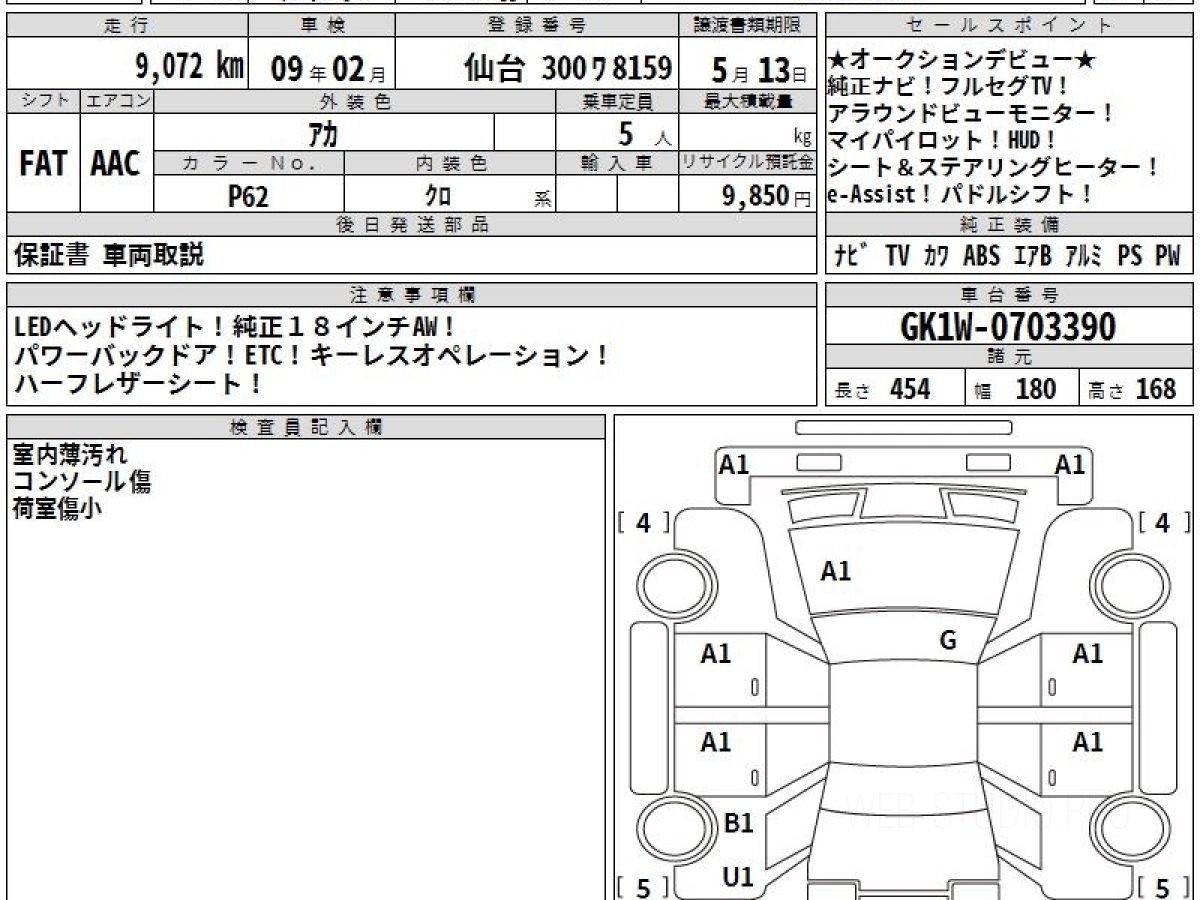Click the width value 180
Viewport: 1200px width, 900px height.
click(1035, 389)
